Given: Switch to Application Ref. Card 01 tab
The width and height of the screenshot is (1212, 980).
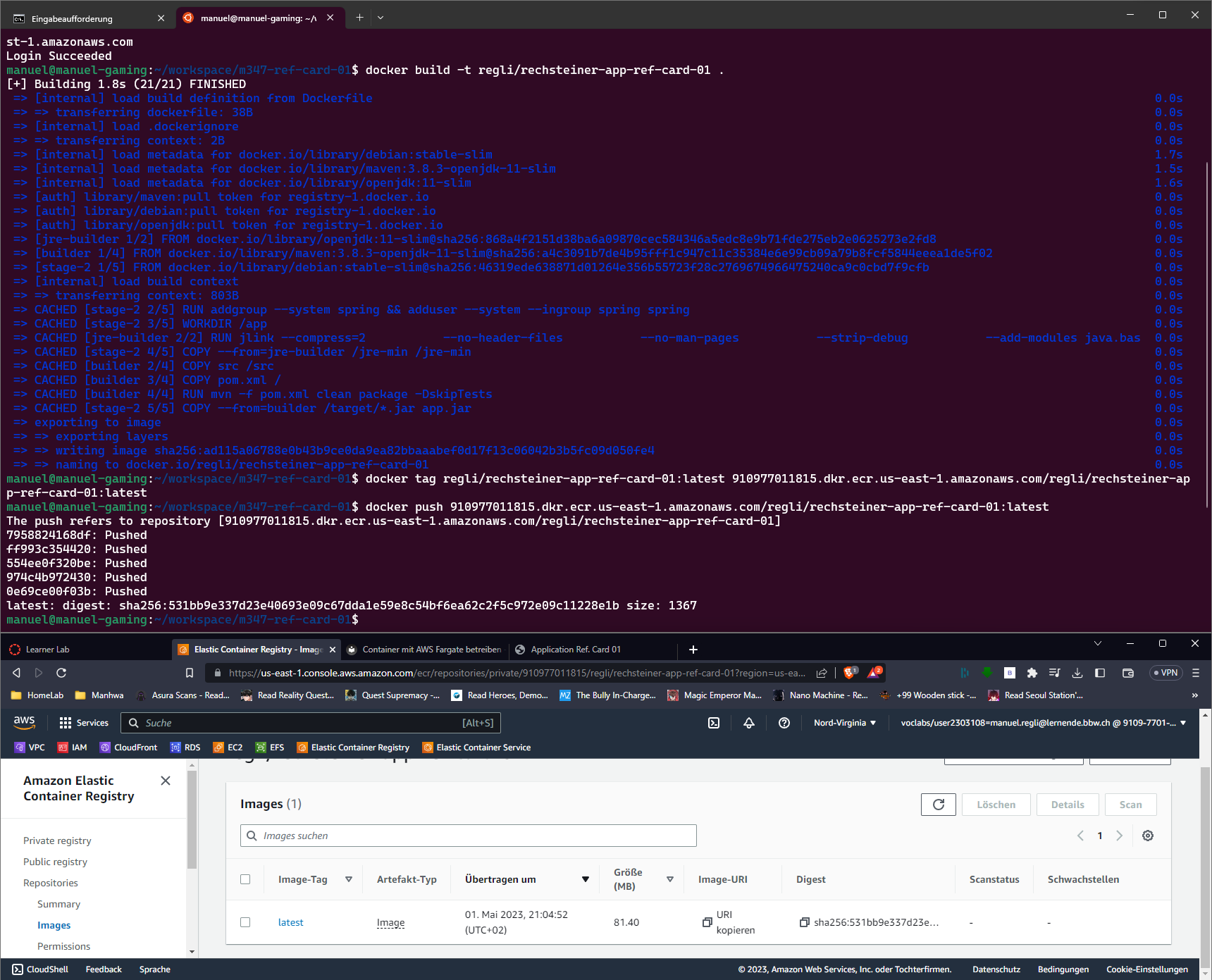Looking at the screenshot, I should pyautogui.click(x=575, y=650).
